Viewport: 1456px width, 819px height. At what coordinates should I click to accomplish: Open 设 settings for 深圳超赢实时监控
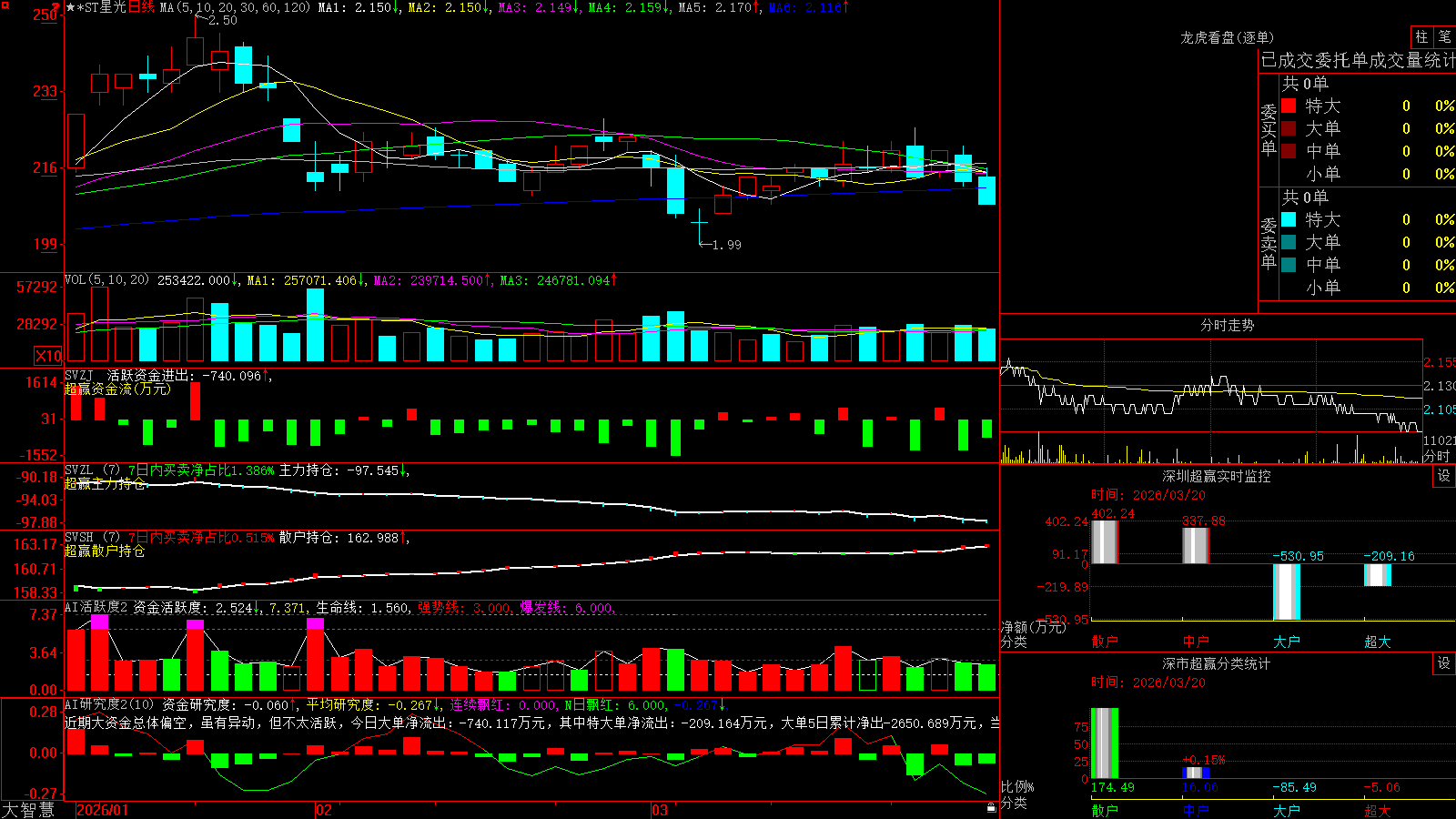click(1444, 476)
